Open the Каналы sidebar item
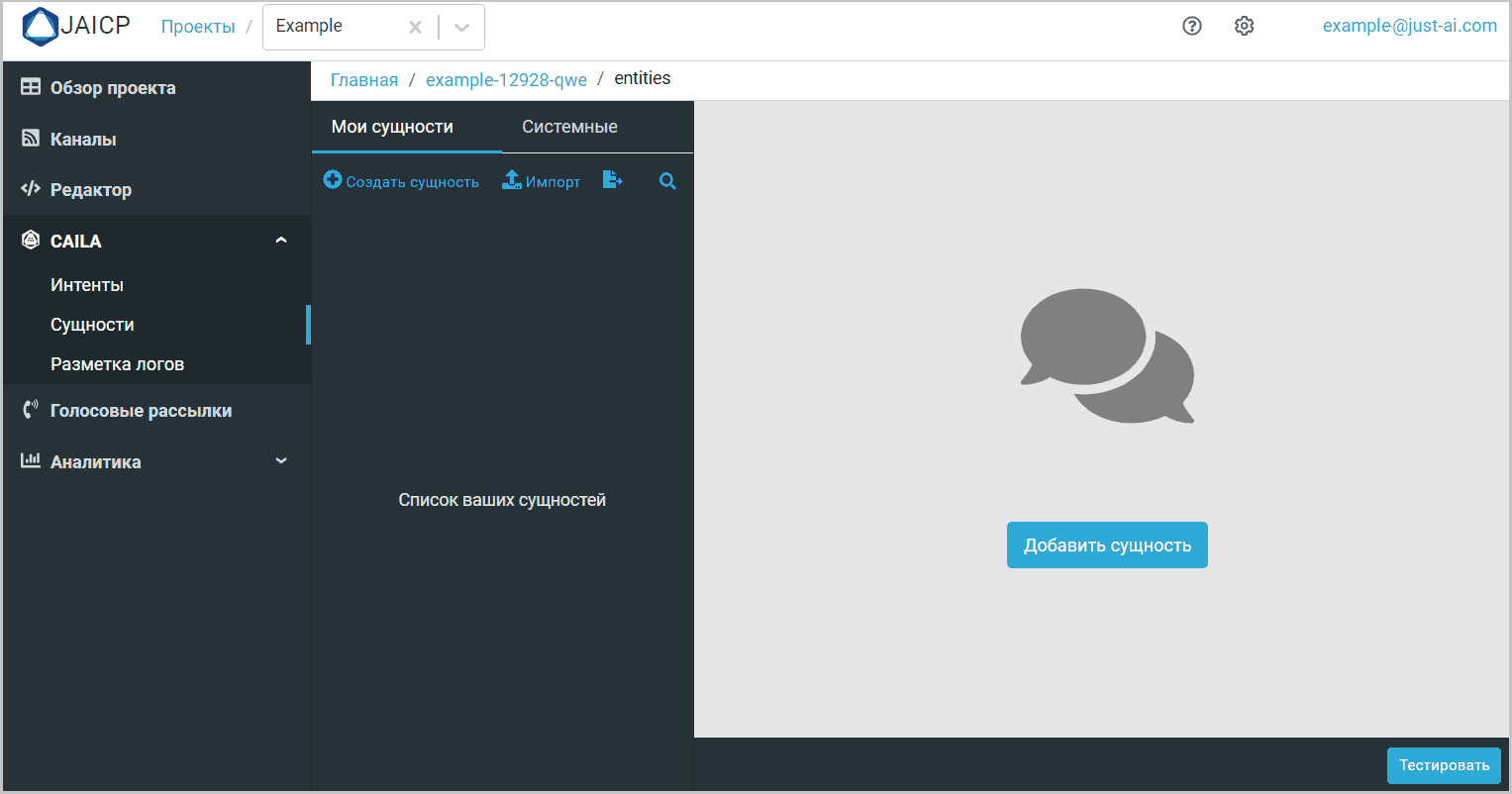The image size is (1512, 794). tap(83, 140)
